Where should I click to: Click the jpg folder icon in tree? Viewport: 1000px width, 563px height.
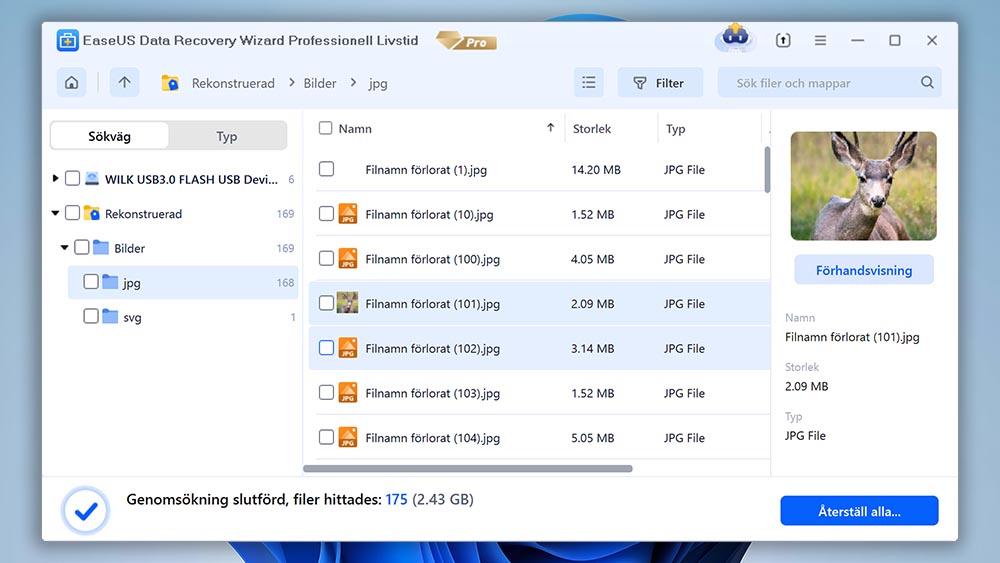tap(110, 282)
